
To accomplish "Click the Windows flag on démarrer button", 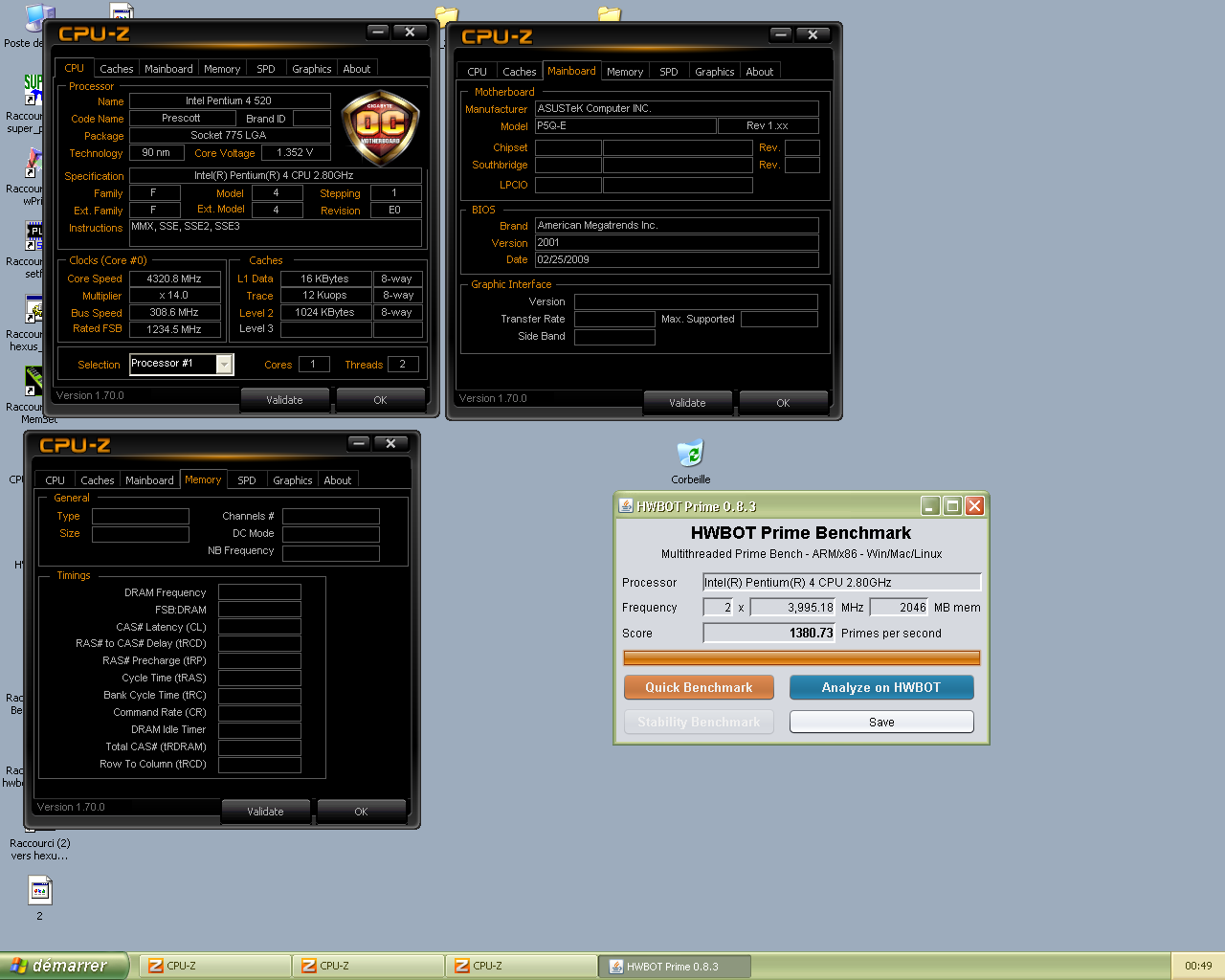I will click(19, 966).
